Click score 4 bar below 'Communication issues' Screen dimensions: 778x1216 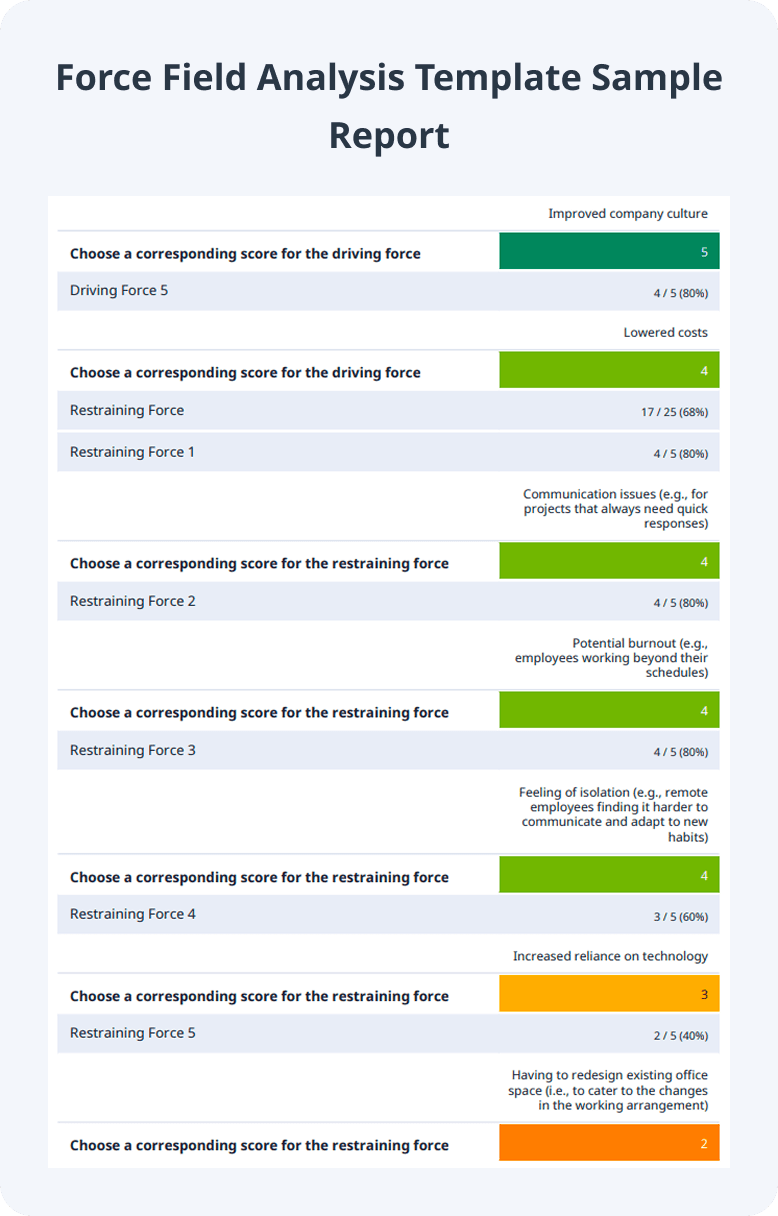click(x=609, y=561)
